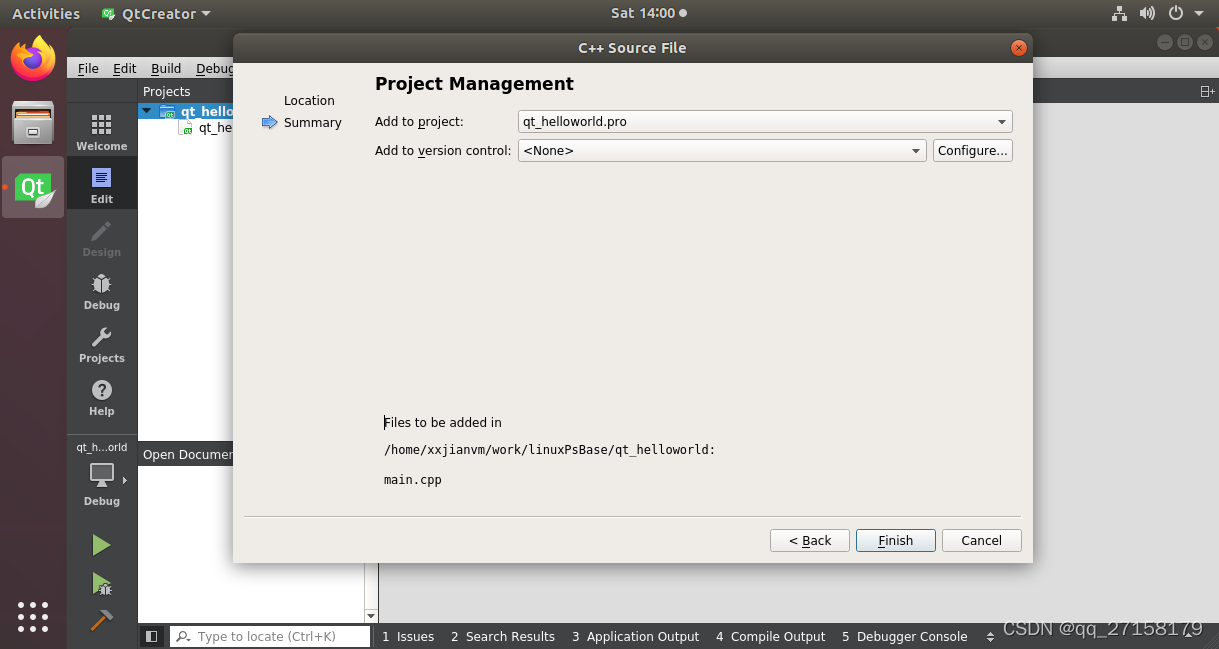This screenshot has width=1219, height=649.
Task: Click the Configure button for version control
Action: [x=971, y=150]
